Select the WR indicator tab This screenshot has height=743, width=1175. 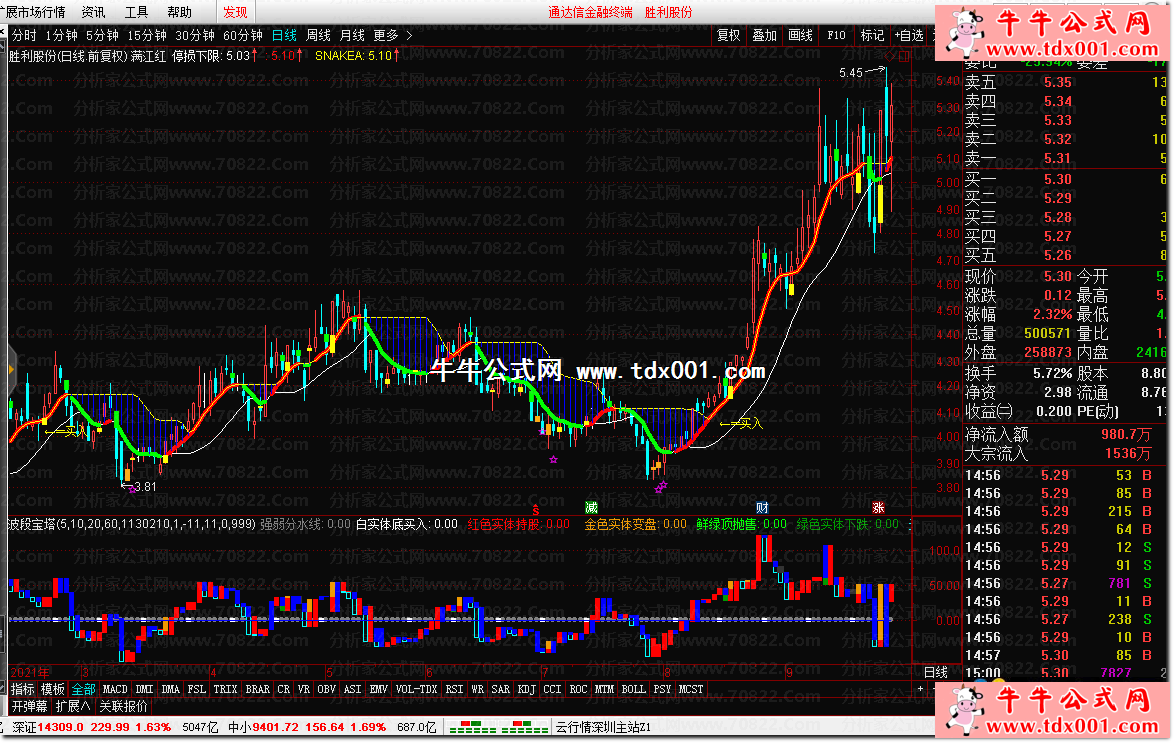(477, 689)
